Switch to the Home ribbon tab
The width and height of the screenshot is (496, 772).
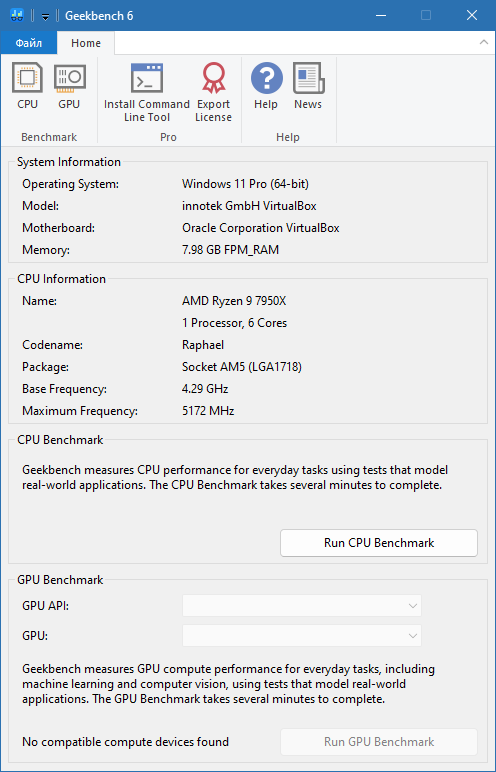(x=86, y=43)
